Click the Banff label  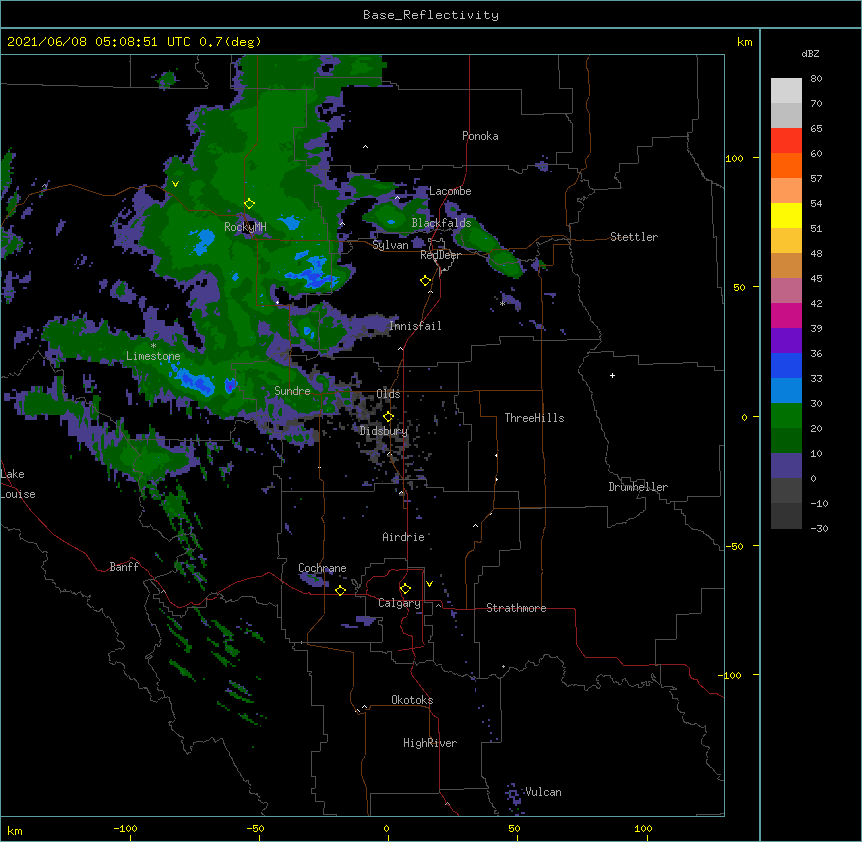(x=124, y=567)
